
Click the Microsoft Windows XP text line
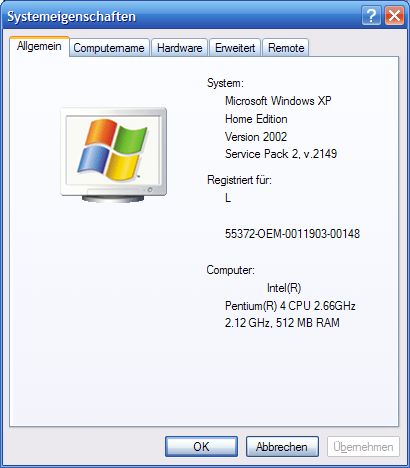click(x=278, y=101)
